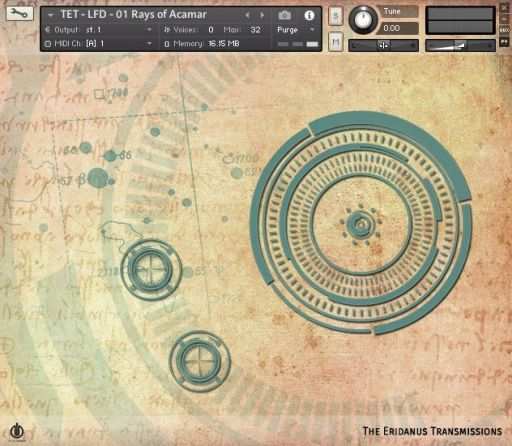The width and height of the screenshot is (512, 446).
Task: Minimize instrument view with the minus button
Action: point(504,19)
